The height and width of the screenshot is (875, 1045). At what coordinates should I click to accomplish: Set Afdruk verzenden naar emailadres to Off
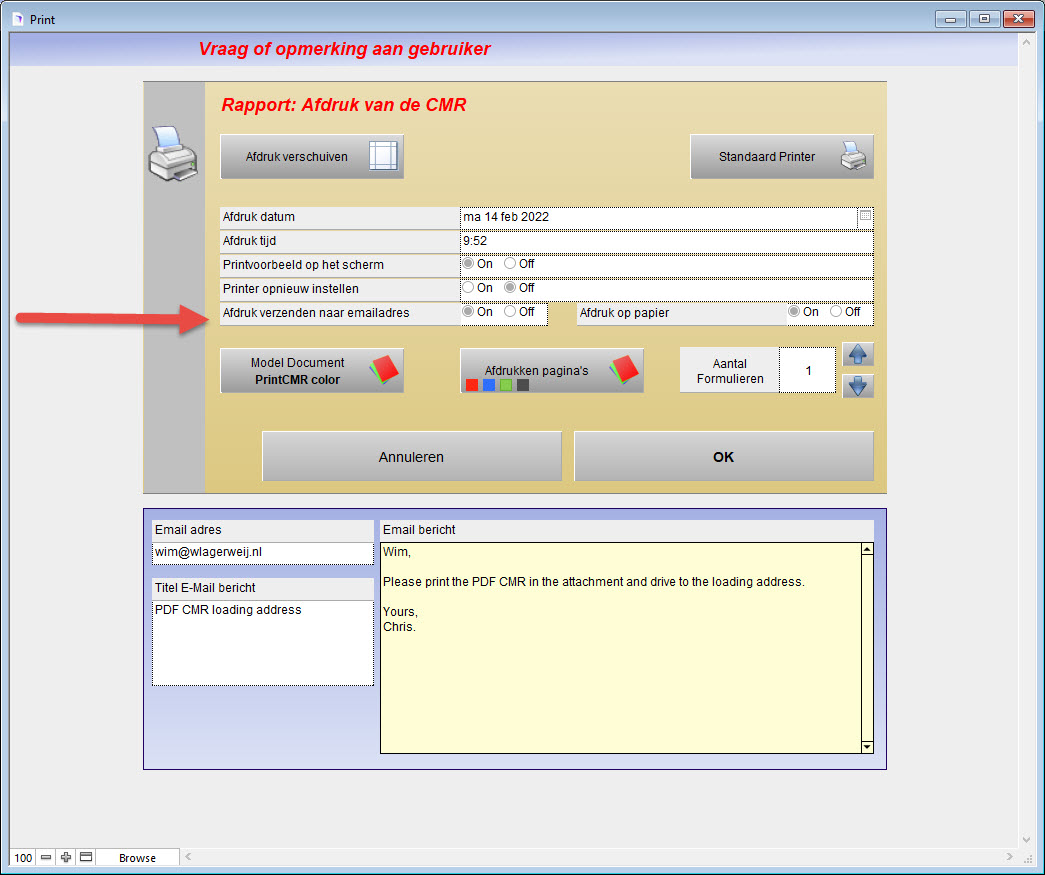click(511, 312)
